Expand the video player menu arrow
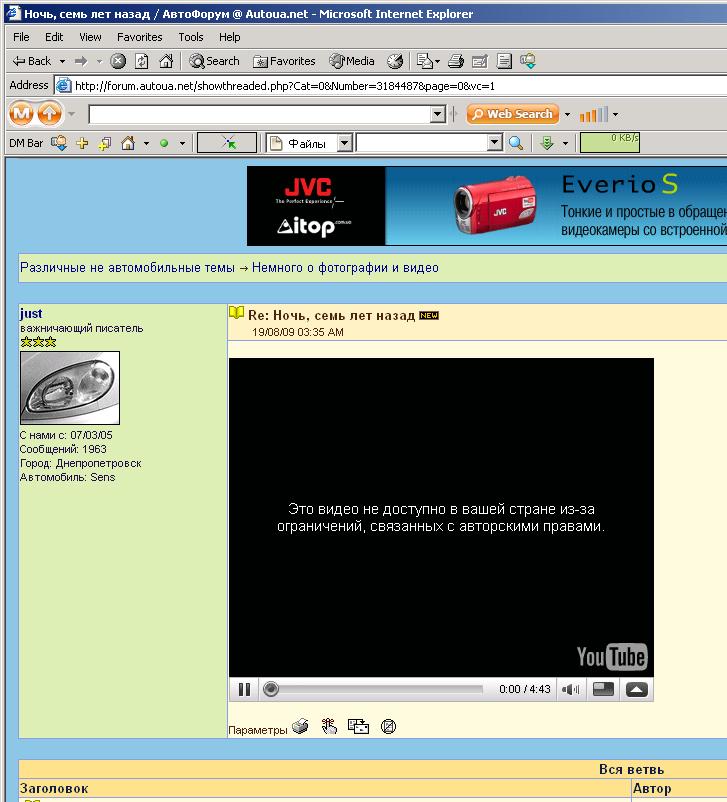727x802 pixels. click(x=636, y=689)
